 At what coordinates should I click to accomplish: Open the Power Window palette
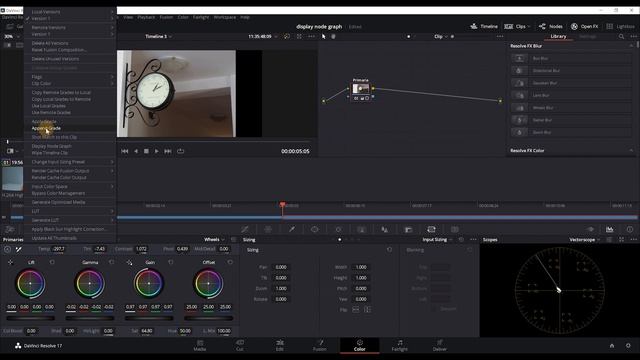coord(315,229)
